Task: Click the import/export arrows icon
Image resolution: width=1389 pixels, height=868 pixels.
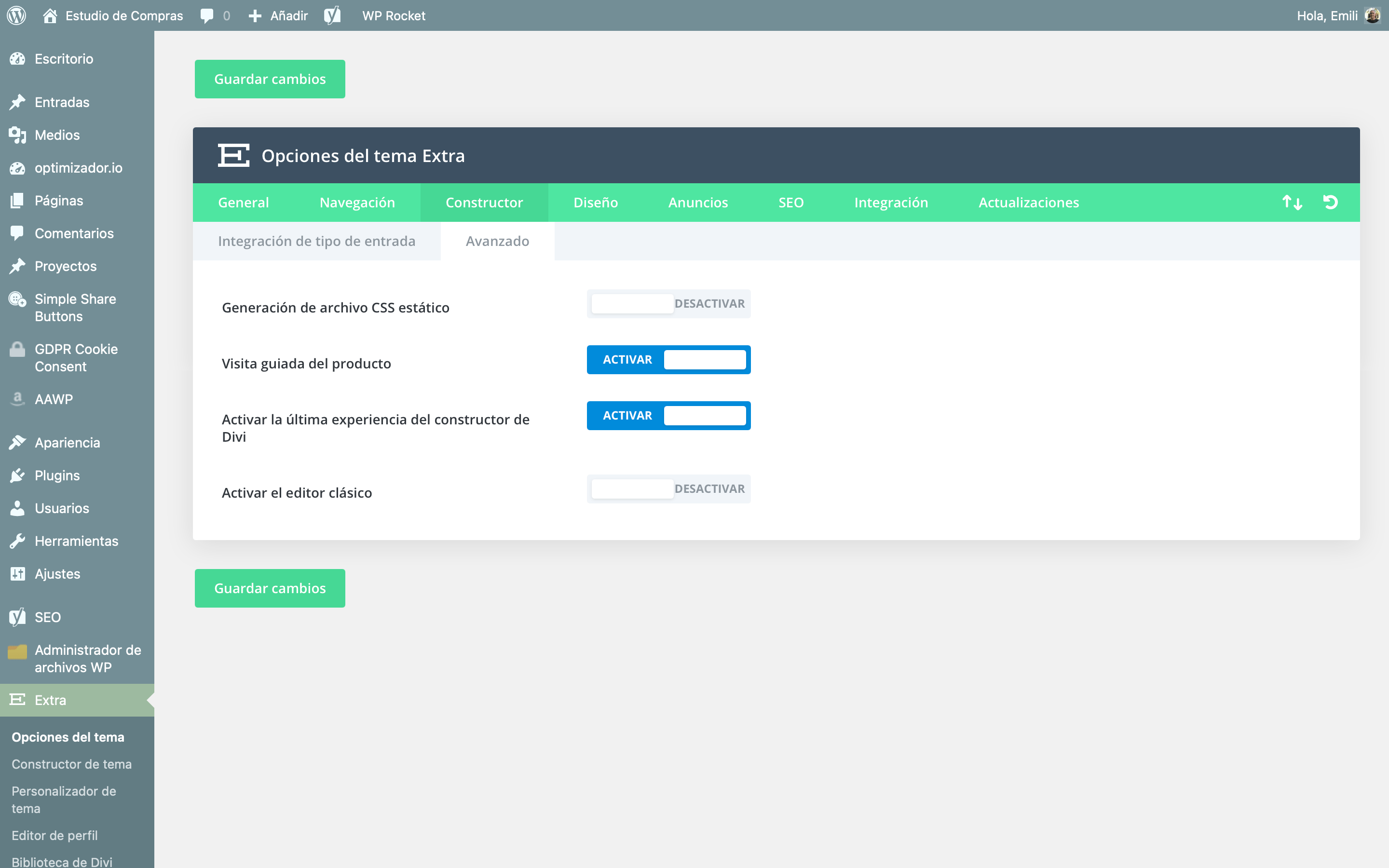Action: pos(1292,202)
